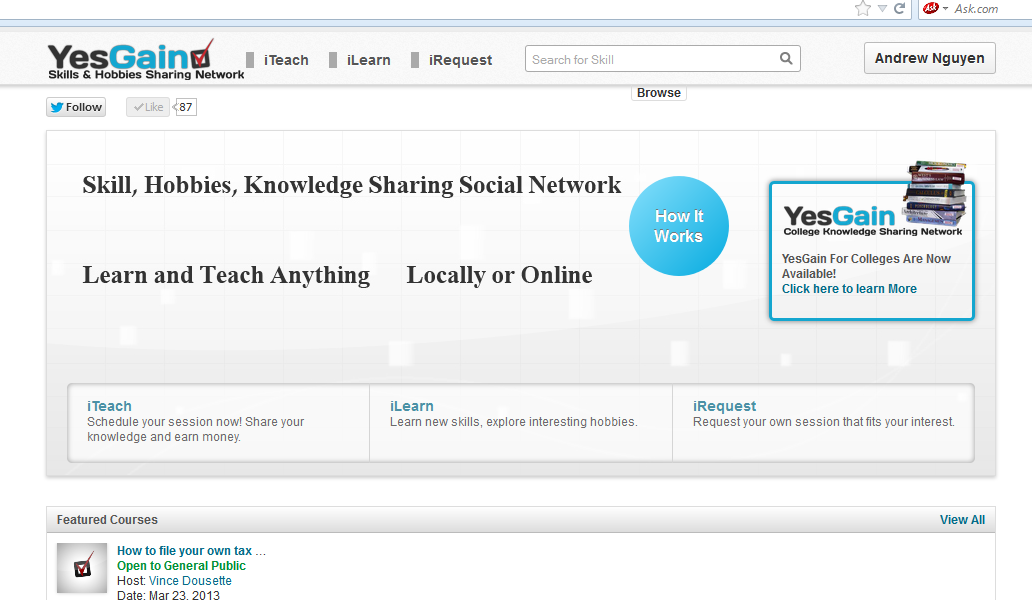The image size is (1032, 600).
Task: Open the iLearn menu item
Action: pyautogui.click(x=369, y=60)
